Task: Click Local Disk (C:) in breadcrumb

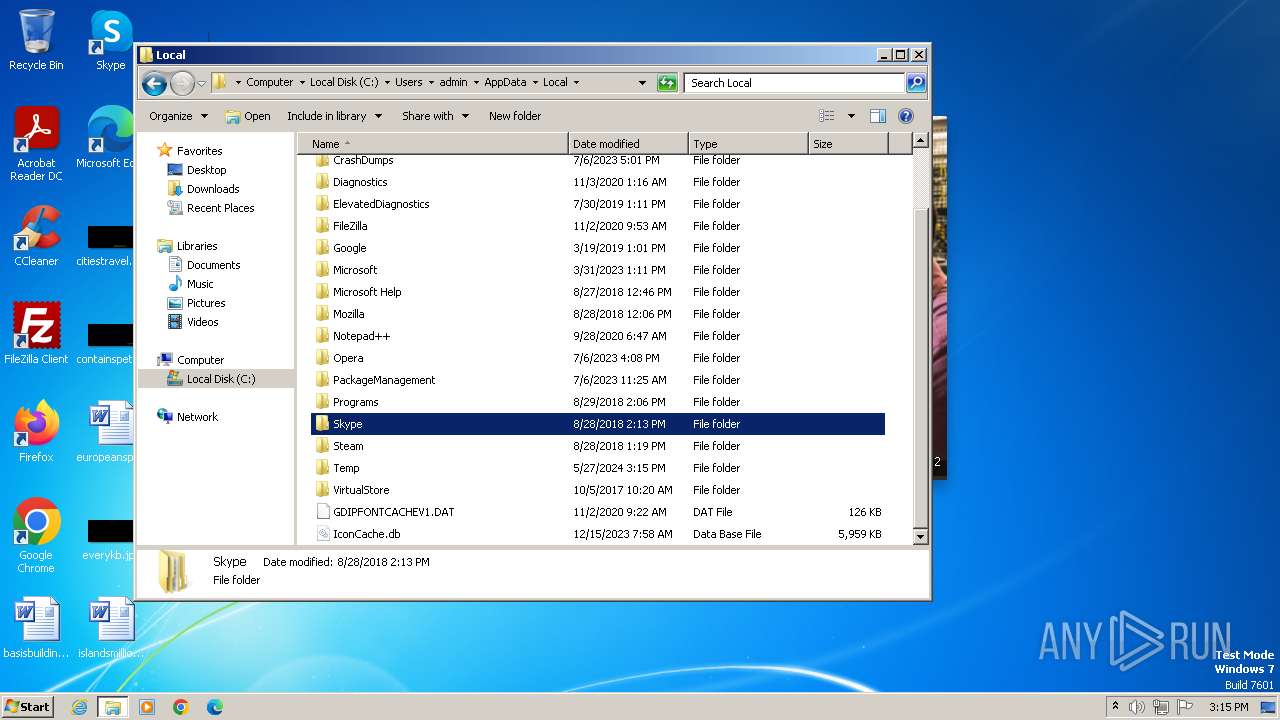Action: (x=344, y=83)
